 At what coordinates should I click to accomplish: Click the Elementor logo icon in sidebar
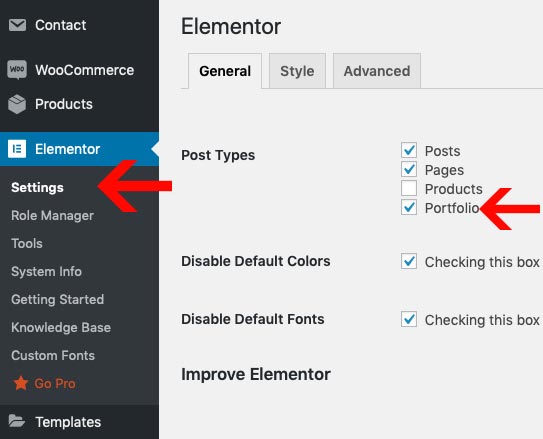pyautogui.click(x=17, y=149)
